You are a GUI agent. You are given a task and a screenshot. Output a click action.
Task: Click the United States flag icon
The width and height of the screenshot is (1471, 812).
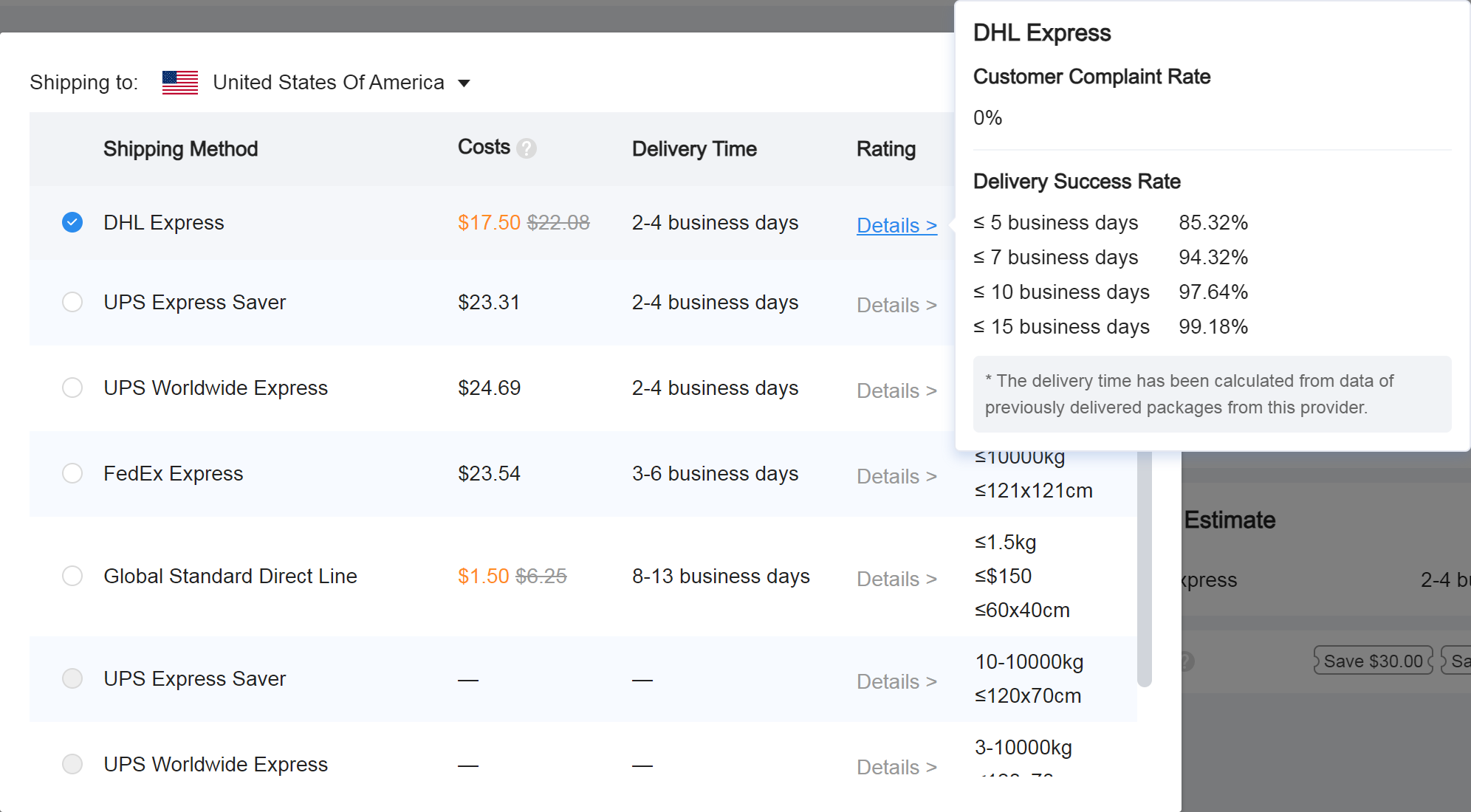(x=180, y=83)
